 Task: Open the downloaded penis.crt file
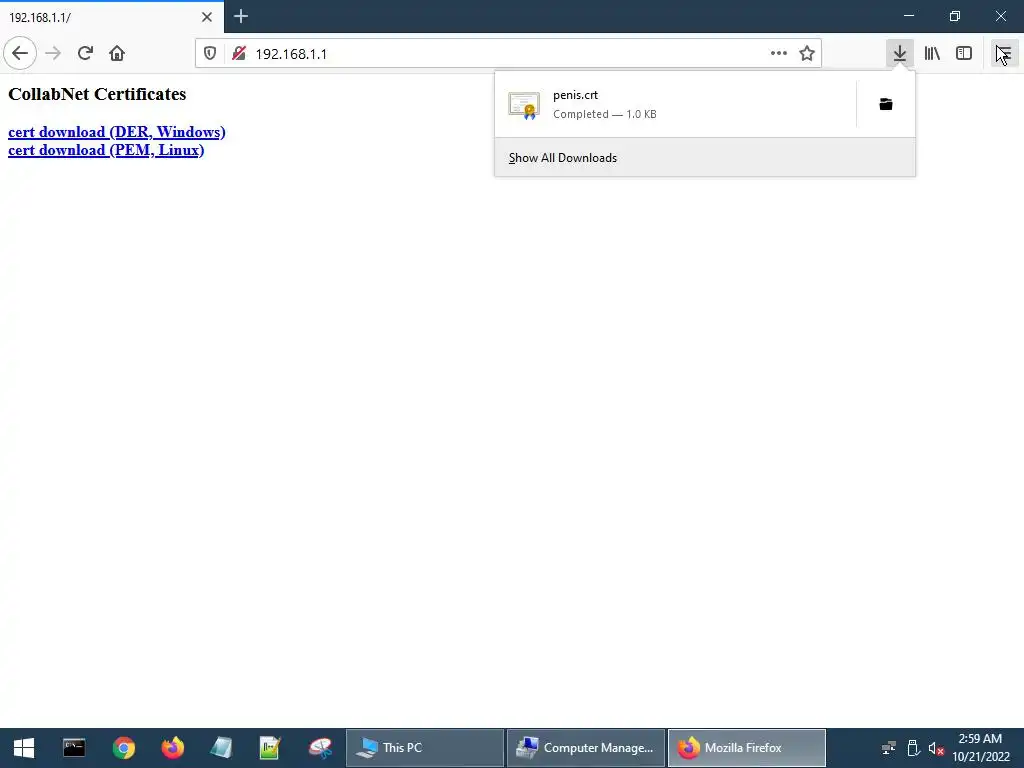(675, 104)
